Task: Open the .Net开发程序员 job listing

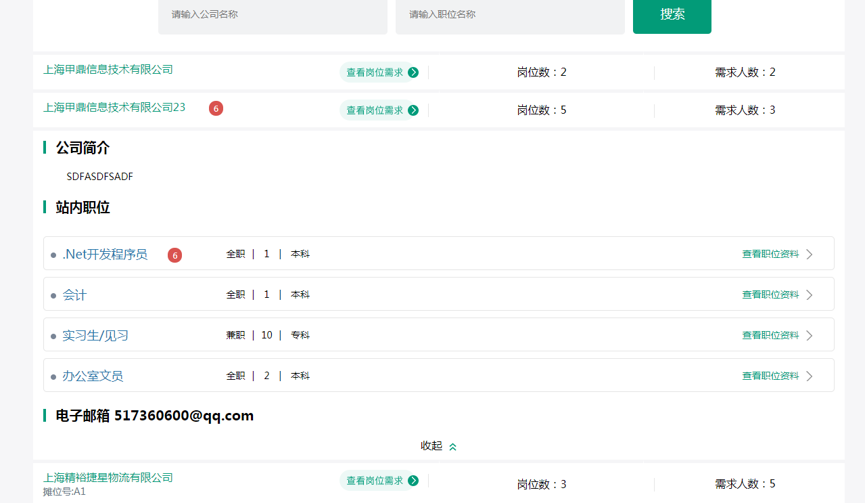Action: (104, 255)
